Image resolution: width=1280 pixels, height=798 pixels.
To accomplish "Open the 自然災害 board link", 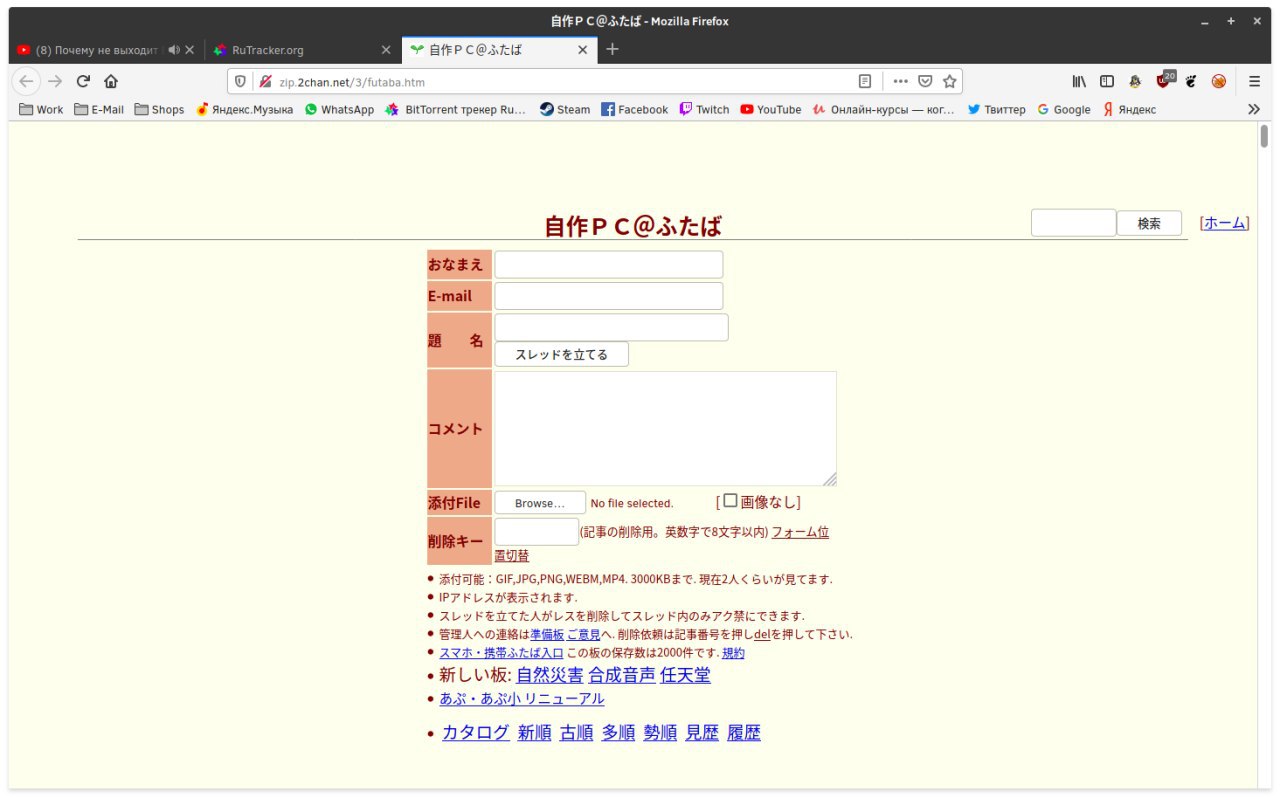I will 550,675.
